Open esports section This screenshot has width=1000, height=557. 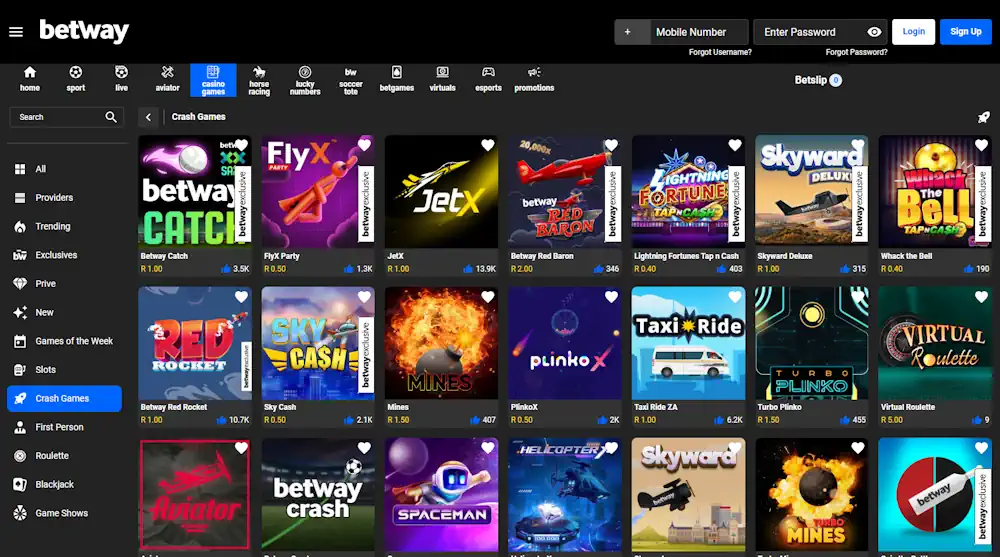point(488,79)
